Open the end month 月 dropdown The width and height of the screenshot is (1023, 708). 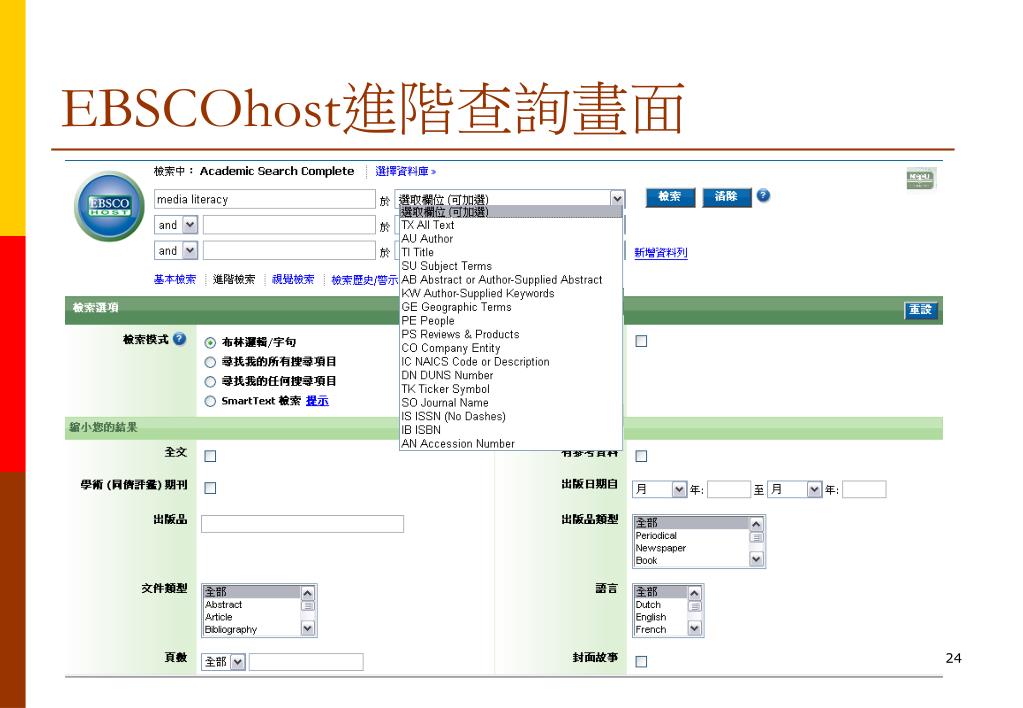(814, 489)
